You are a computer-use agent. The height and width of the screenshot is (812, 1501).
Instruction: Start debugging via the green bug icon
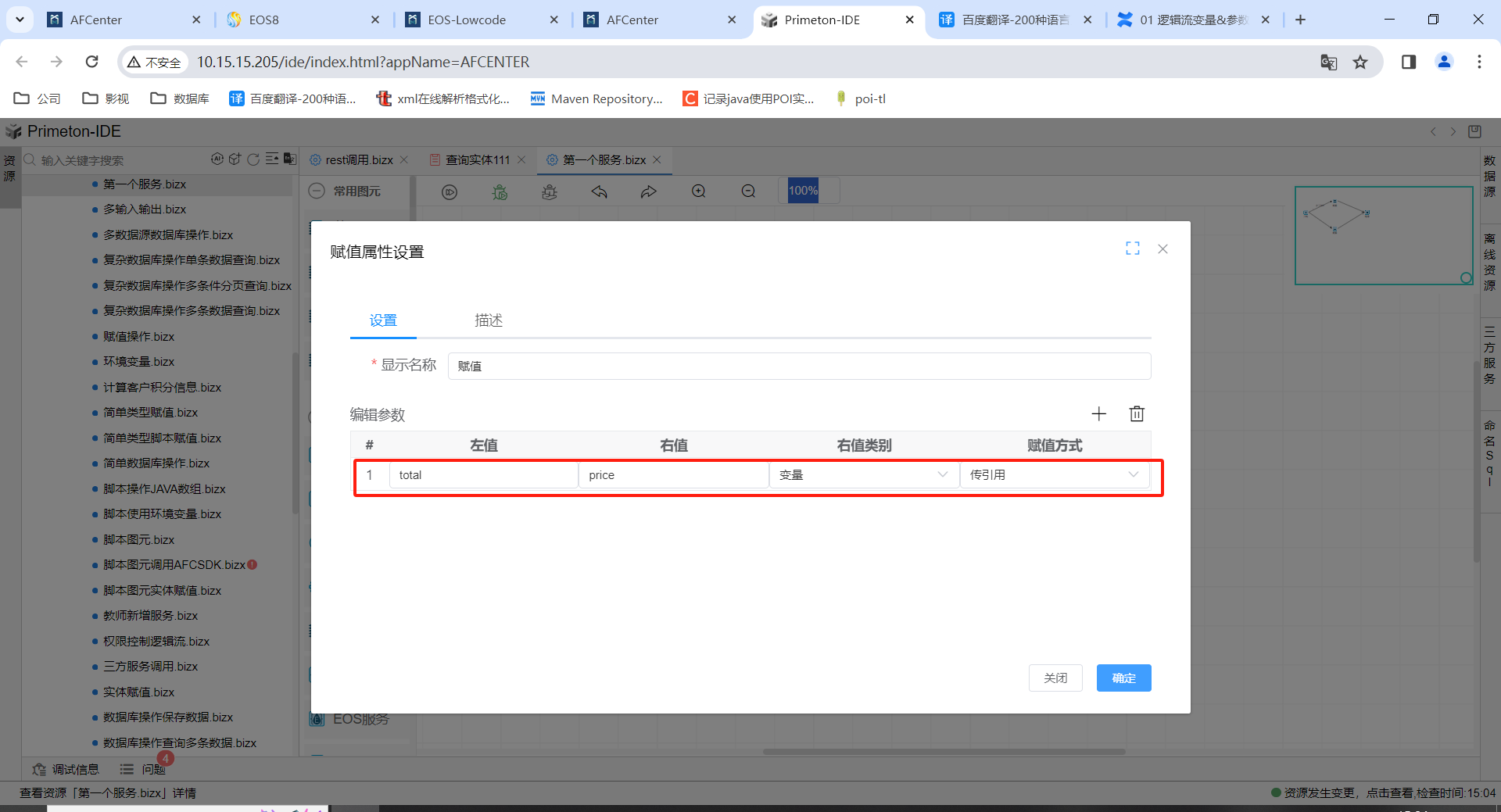tap(500, 191)
